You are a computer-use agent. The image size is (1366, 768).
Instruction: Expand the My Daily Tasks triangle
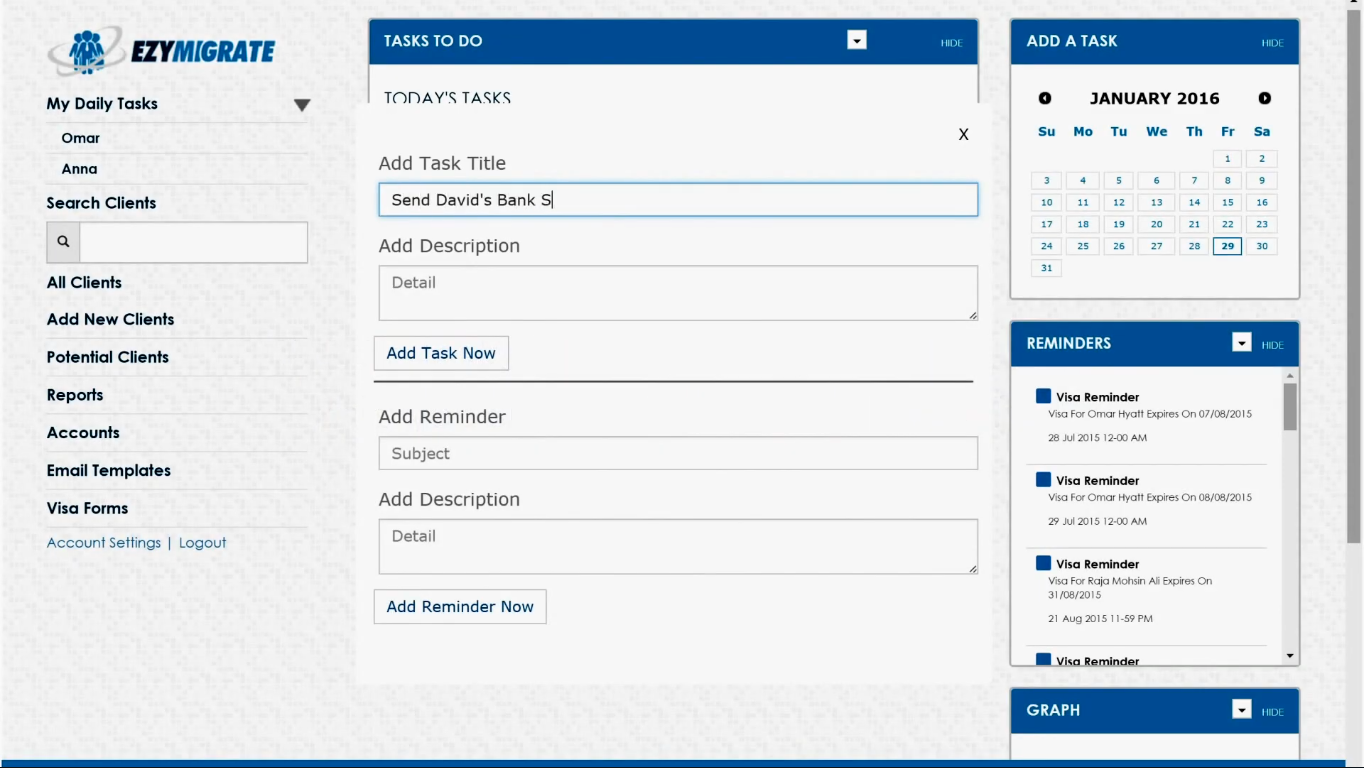click(x=302, y=105)
